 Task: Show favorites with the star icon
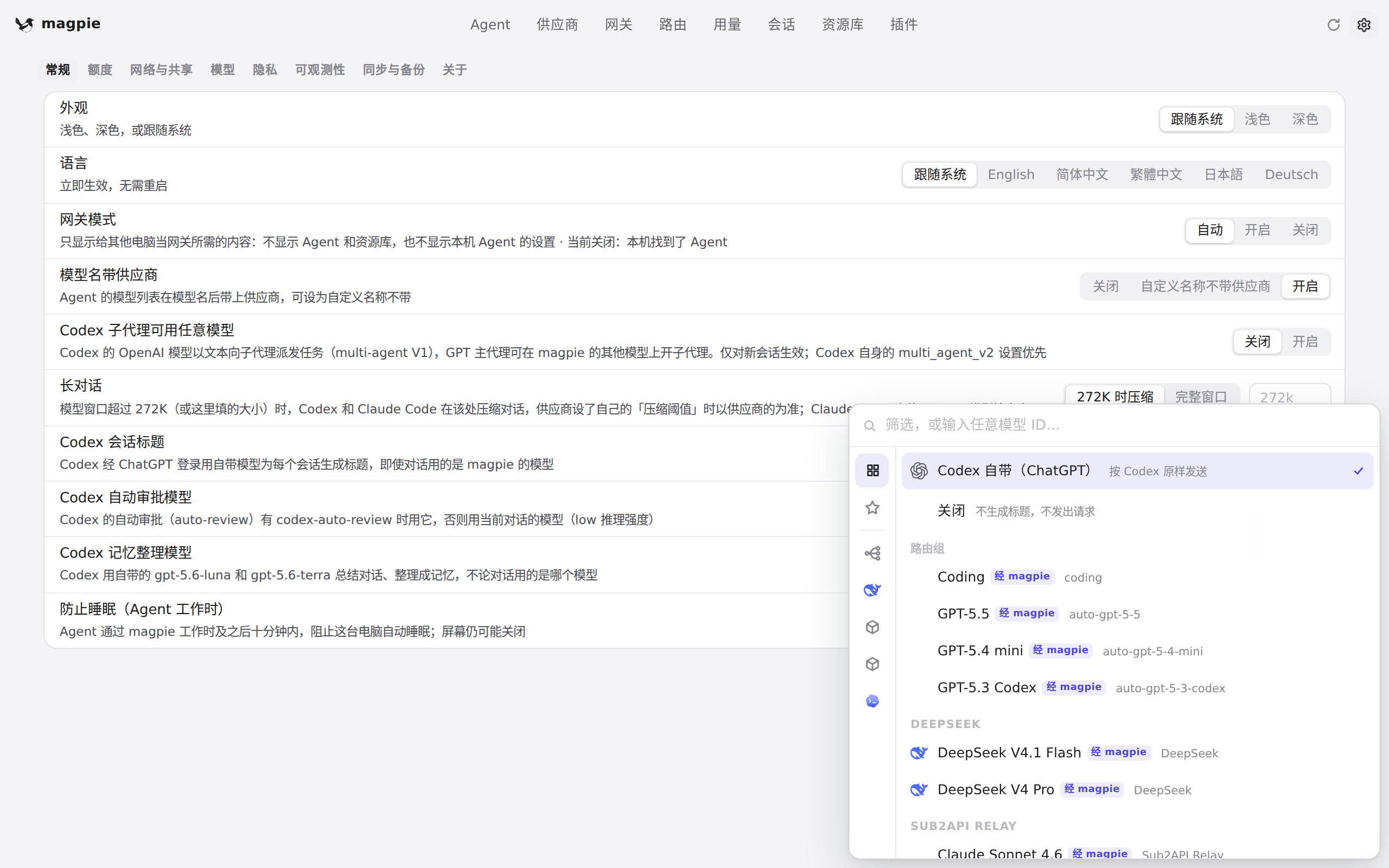pyautogui.click(x=872, y=507)
